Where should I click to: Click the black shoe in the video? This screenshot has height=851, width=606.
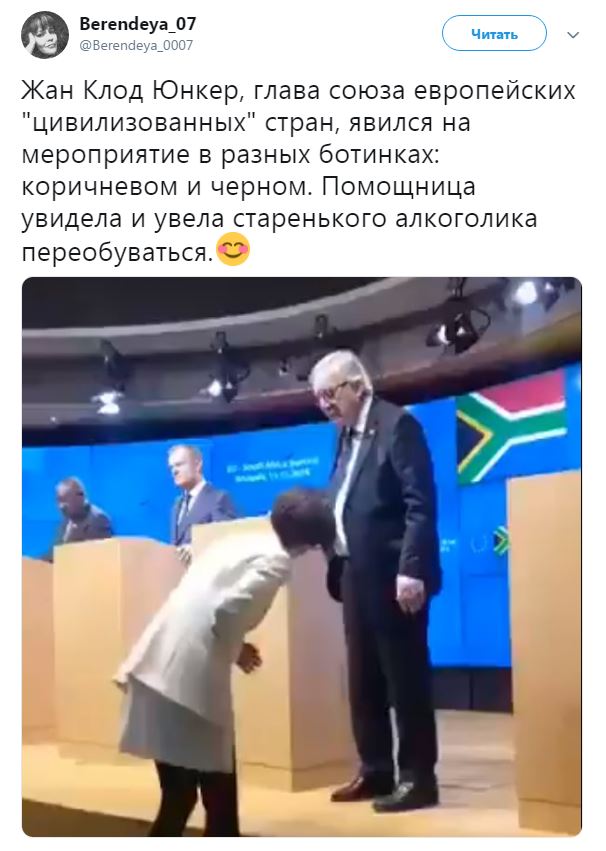[x=406, y=797]
